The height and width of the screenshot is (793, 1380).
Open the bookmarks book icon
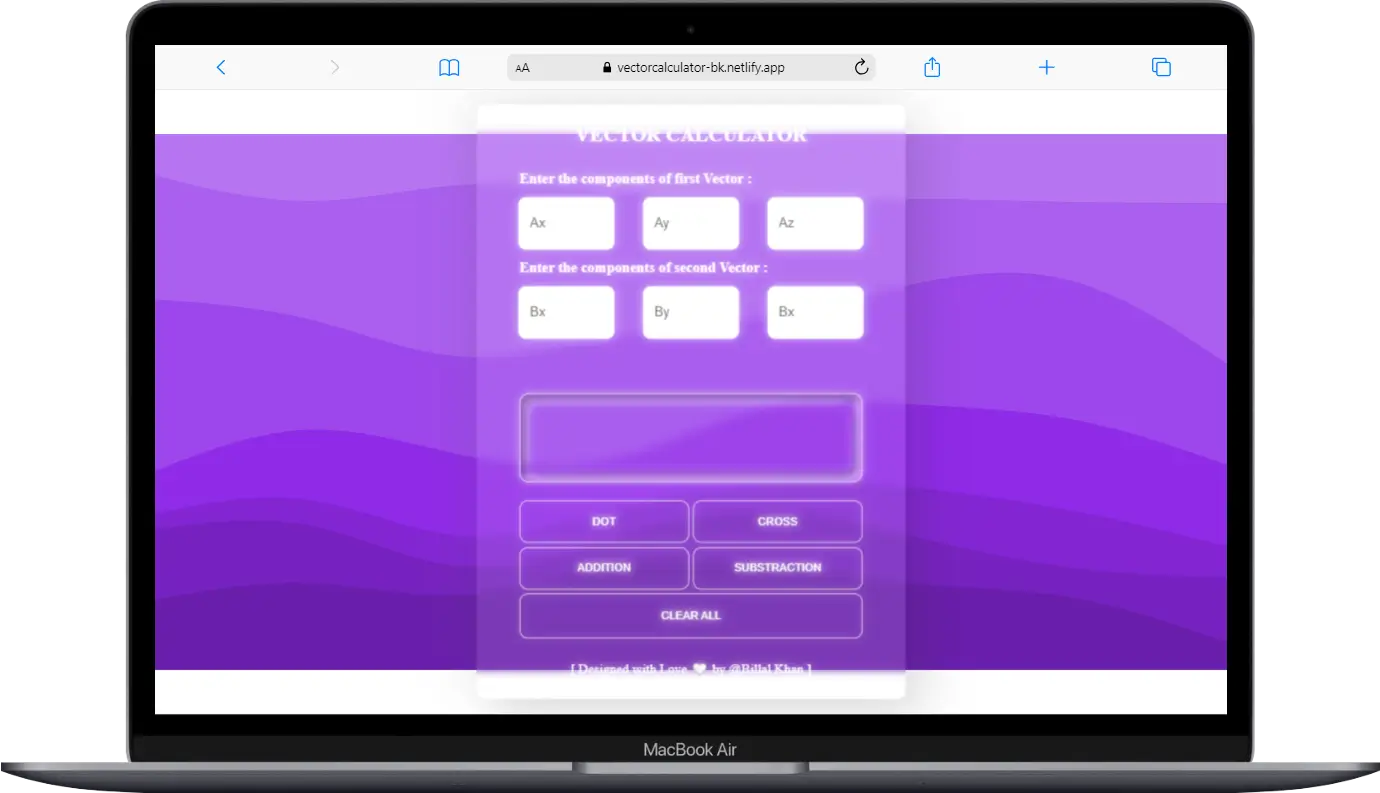point(449,67)
